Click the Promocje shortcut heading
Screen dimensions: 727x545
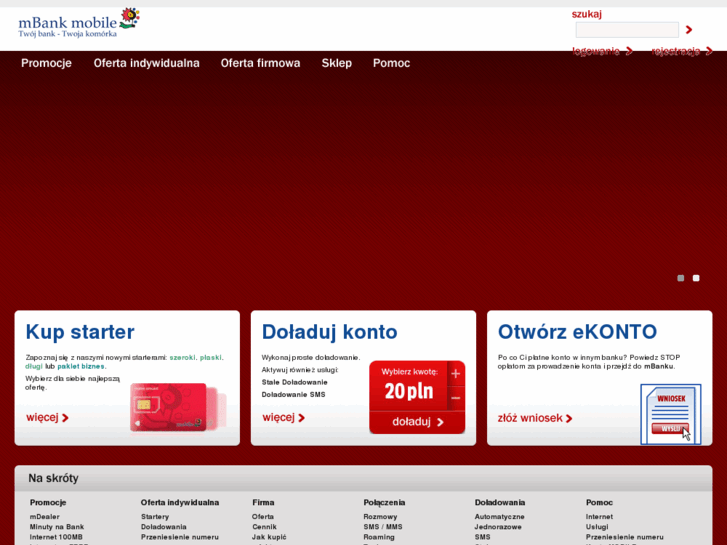[48, 502]
